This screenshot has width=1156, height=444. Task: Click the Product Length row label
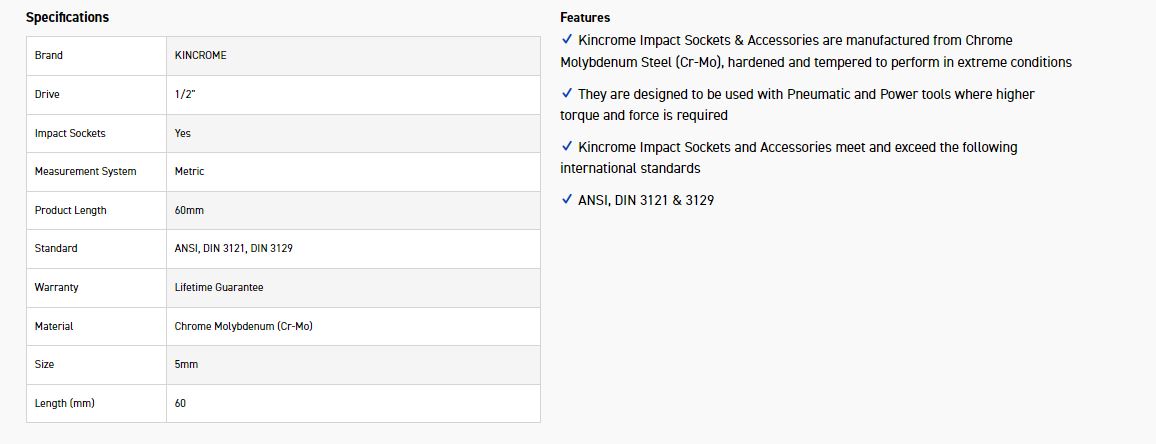(x=70, y=211)
